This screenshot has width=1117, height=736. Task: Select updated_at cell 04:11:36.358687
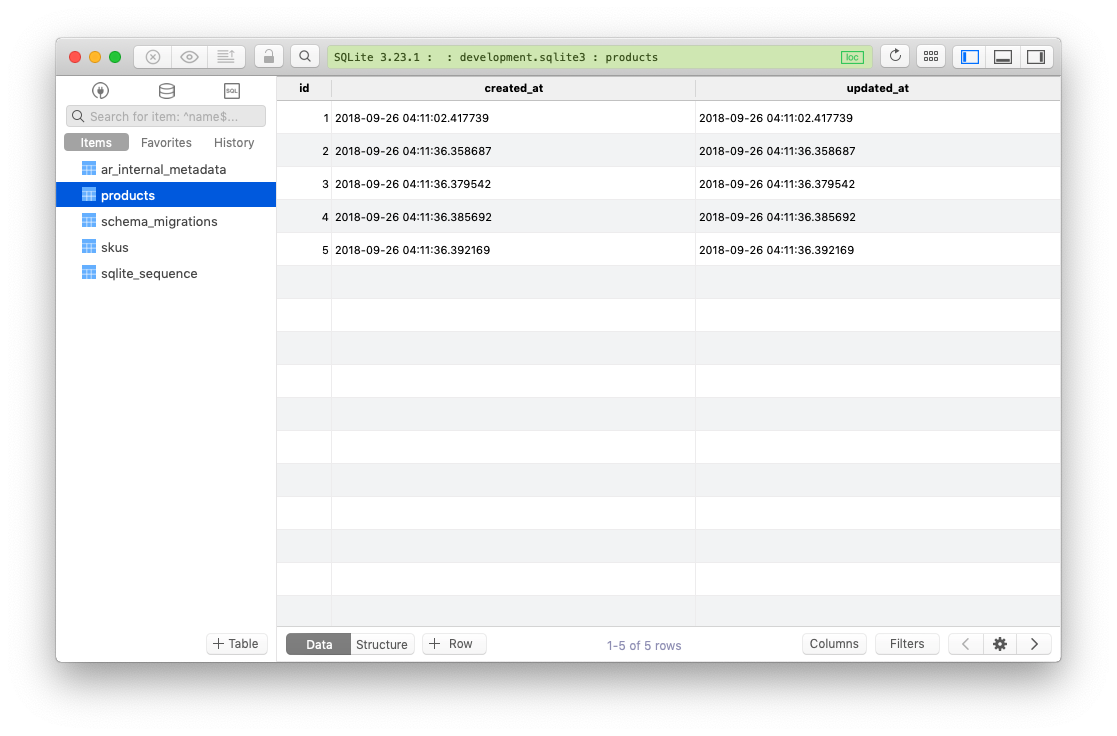[878, 150]
